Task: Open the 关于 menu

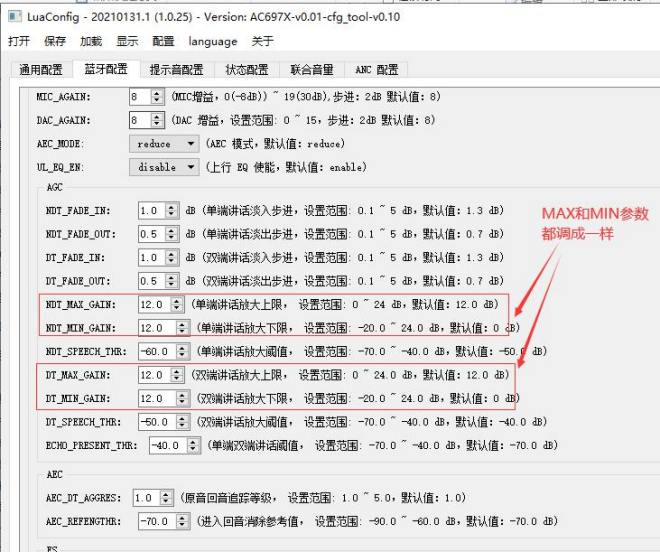Action: pos(262,41)
